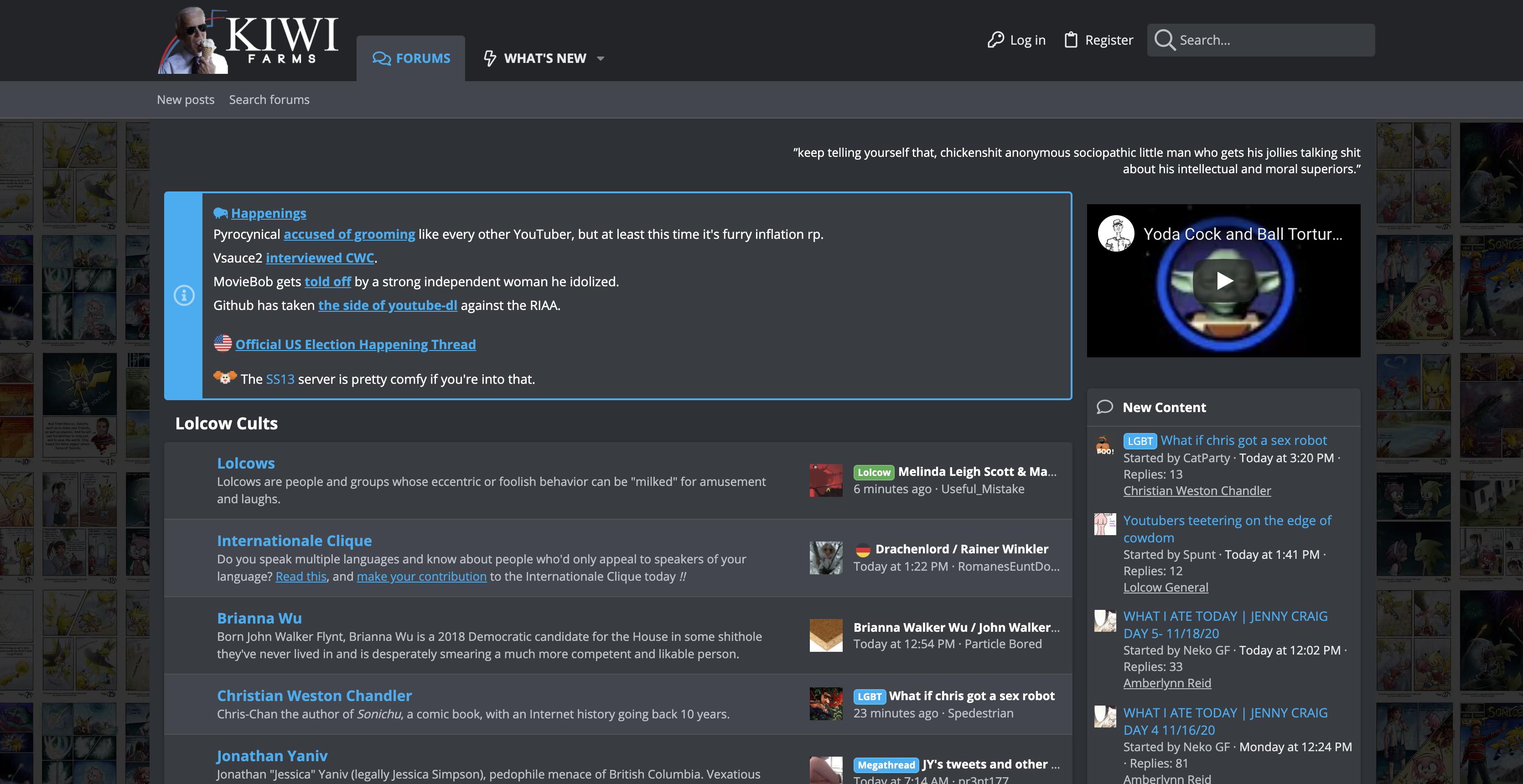Follow the 'accused of grooming' link
1523x784 pixels.
[x=349, y=234]
